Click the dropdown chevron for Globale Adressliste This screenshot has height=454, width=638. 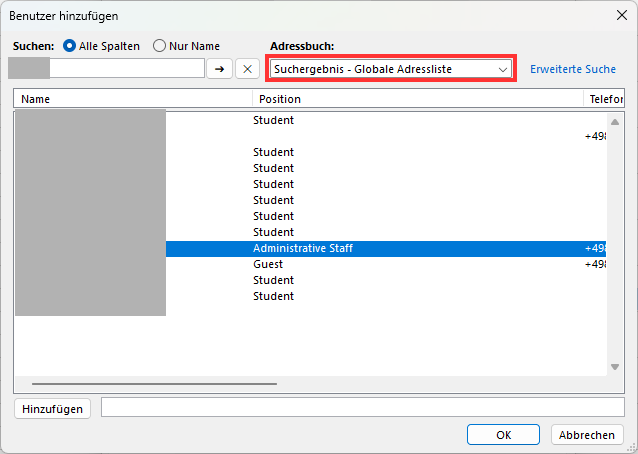tap(503, 69)
